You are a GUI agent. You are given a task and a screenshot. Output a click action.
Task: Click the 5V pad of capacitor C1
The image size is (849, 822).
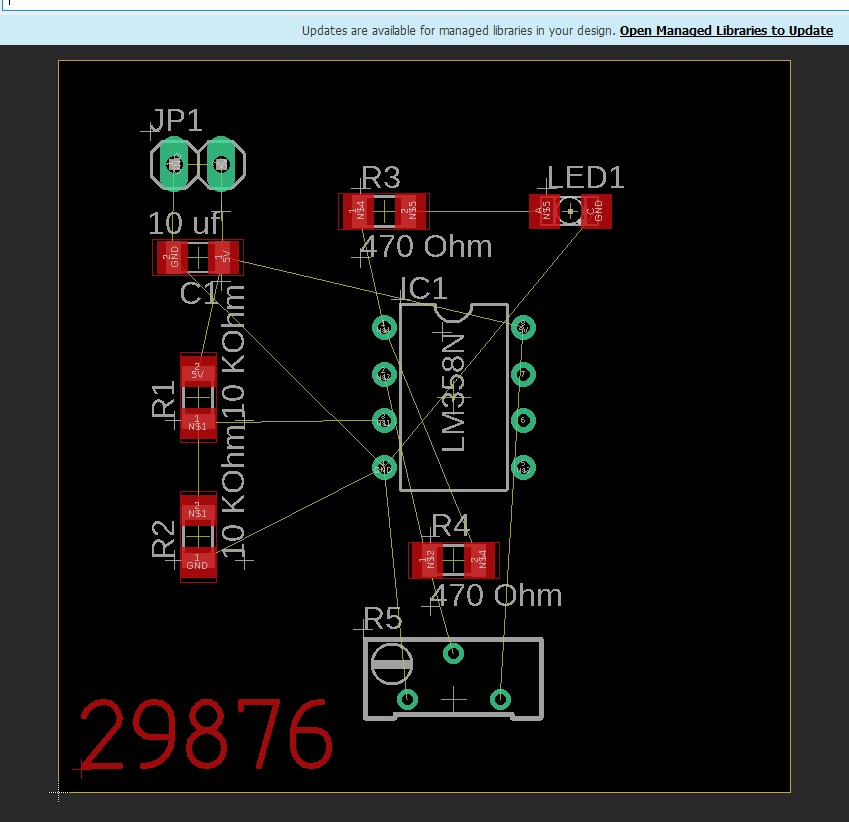(225, 257)
